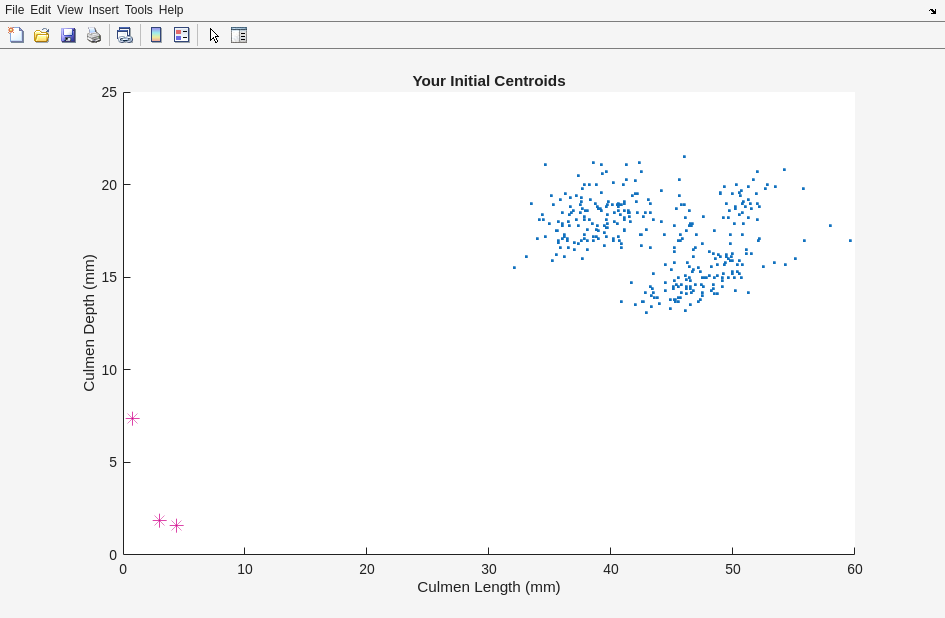This screenshot has width=945, height=618.
Task: Expand the View menu
Action: click(x=70, y=10)
